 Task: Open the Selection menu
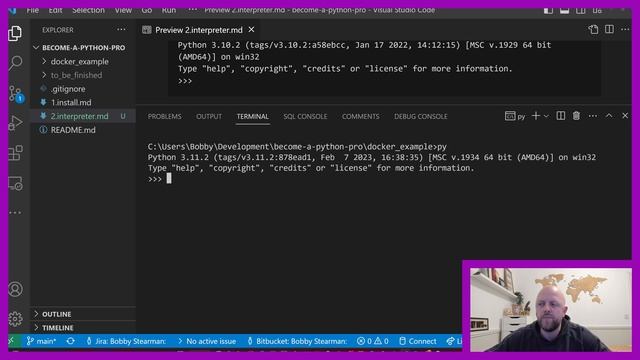point(88,10)
